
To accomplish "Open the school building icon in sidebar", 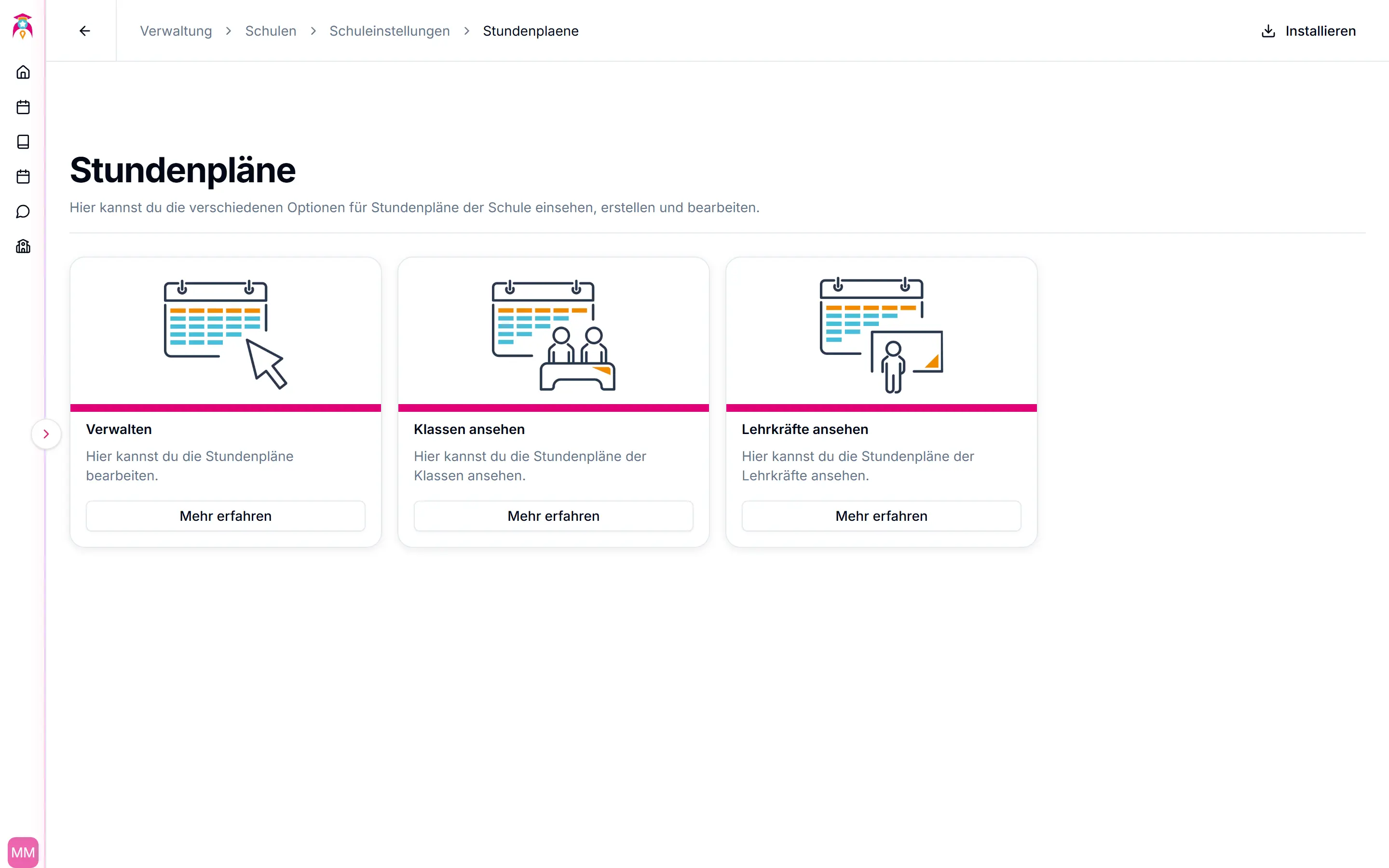I will (23, 246).
